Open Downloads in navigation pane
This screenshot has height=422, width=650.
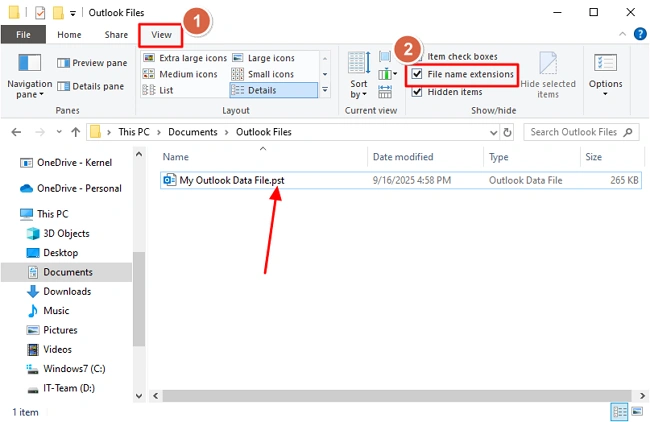click(x=59, y=292)
